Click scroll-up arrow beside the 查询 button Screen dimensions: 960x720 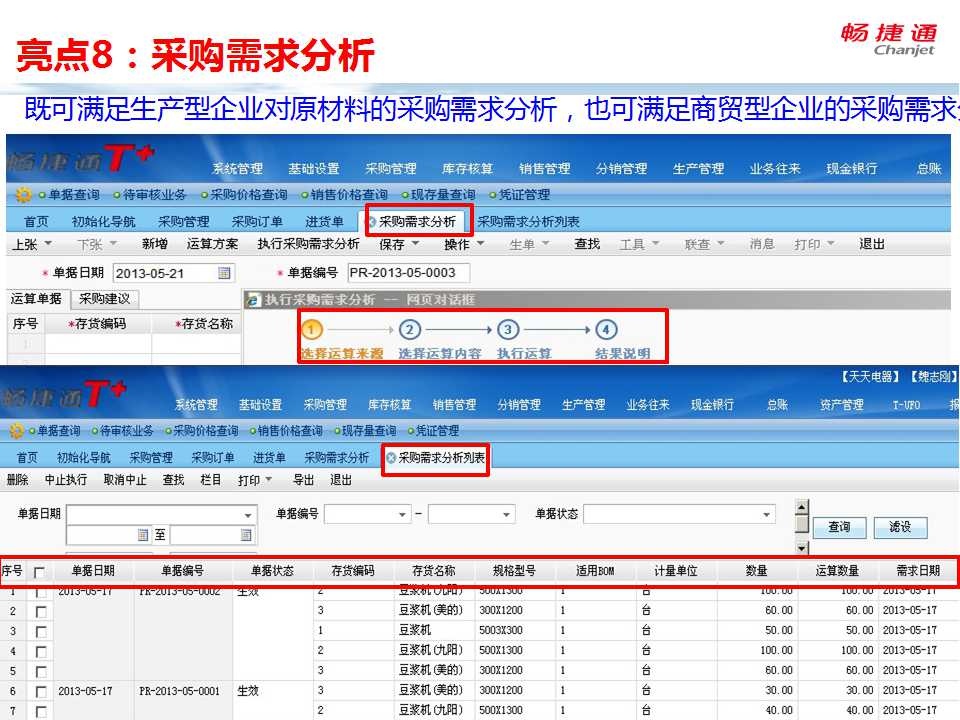coord(801,509)
